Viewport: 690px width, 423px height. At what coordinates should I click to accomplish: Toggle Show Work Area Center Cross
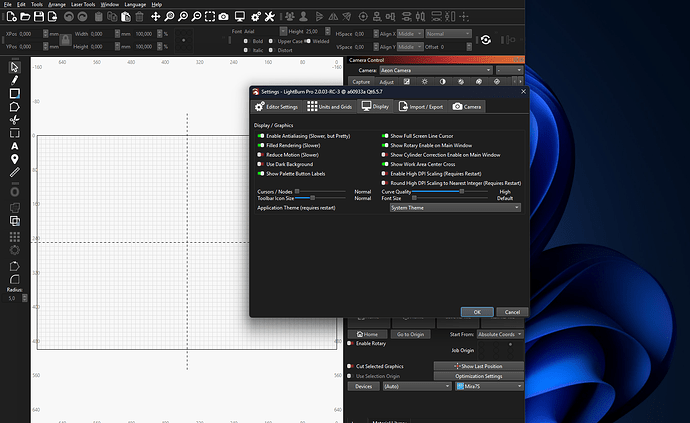click(384, 164)
